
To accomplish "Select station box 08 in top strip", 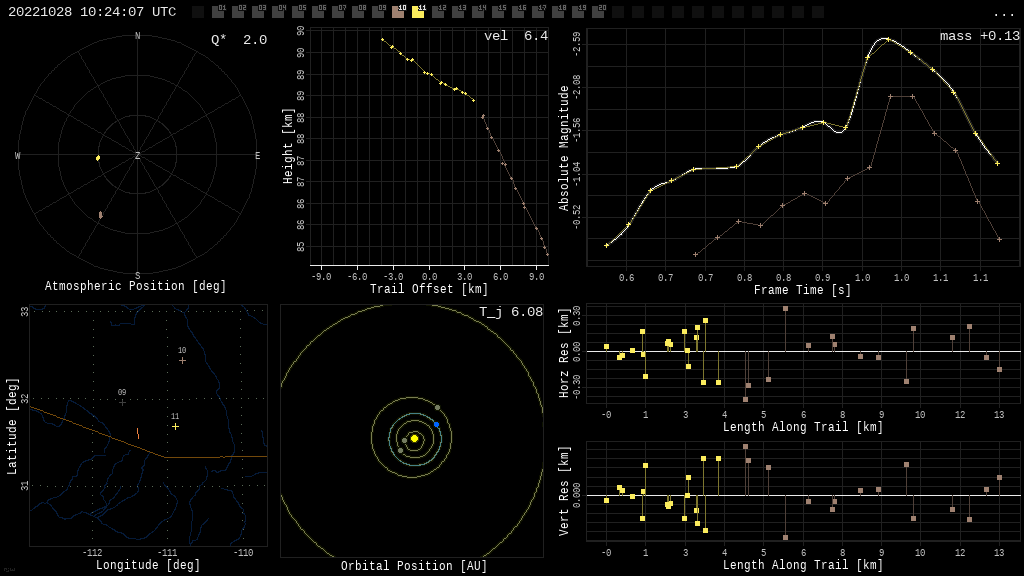I will coord(358,12).
